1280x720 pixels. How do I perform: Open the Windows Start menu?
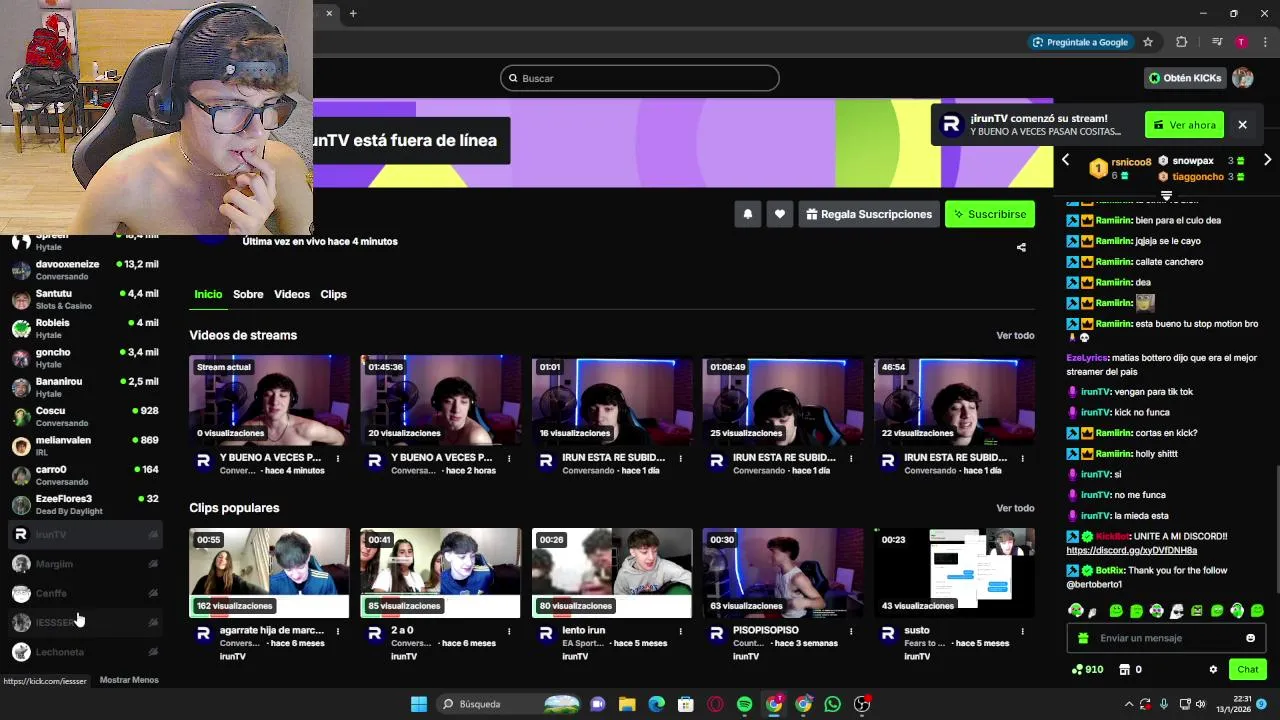(419, 704)
